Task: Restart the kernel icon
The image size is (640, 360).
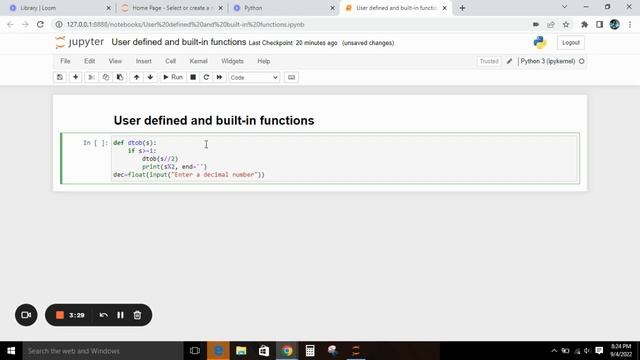Action: tap(206, 77)
